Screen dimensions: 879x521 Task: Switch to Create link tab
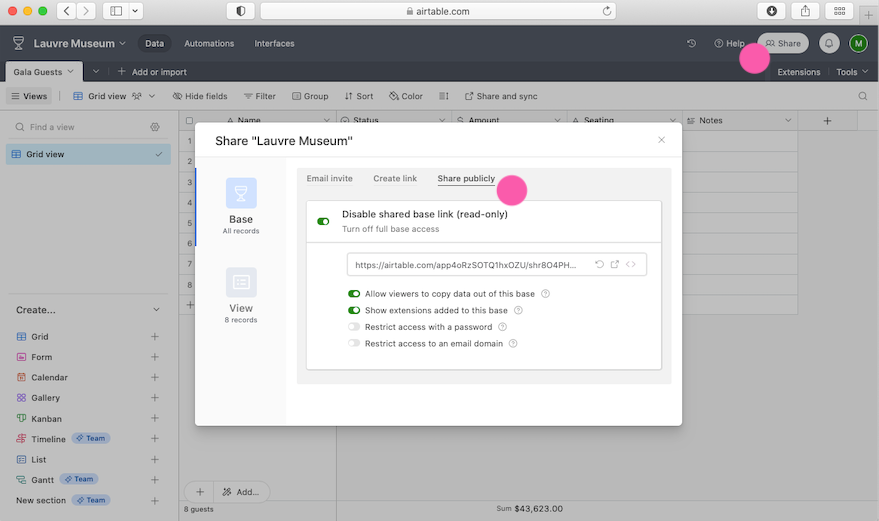[395, 178]
